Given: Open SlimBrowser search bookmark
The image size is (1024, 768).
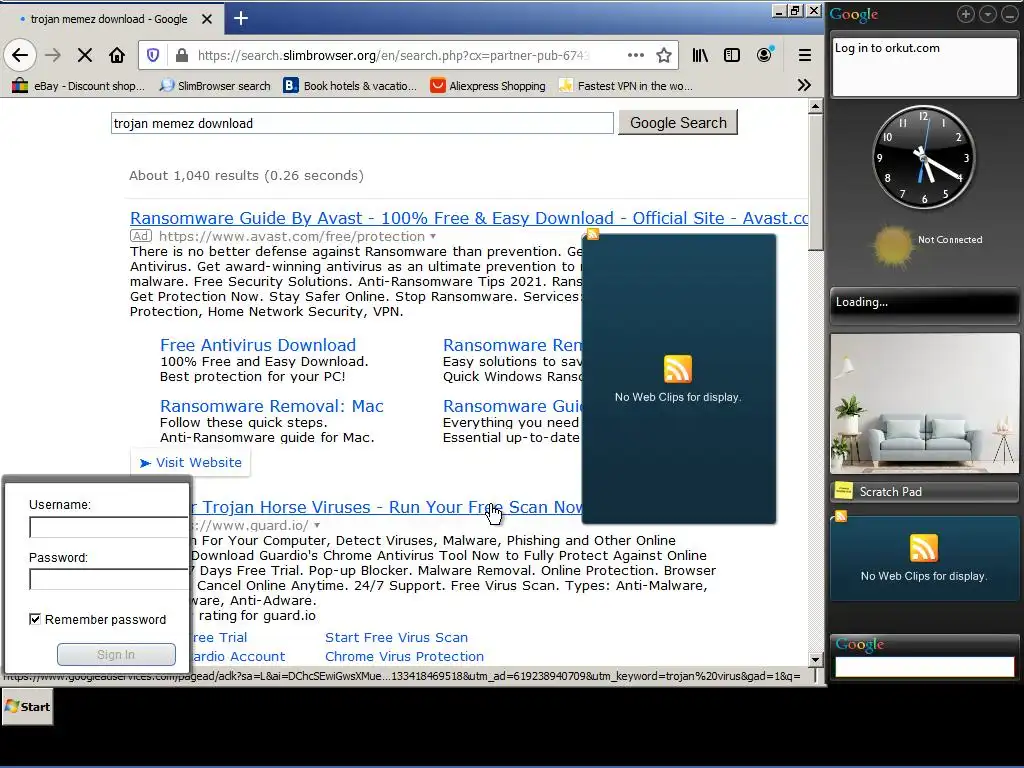Looking at the screenshot, I should (215, 86).
